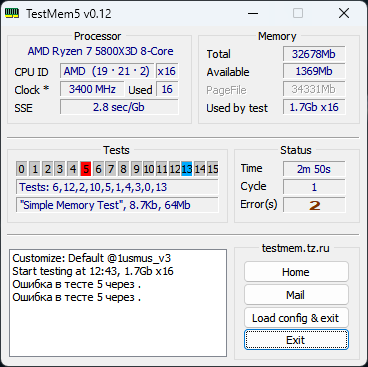The image size is (368, 367).
Task: Click the CPU ID value AMD (19 · 21 · 2)
Action: pyautogui.click(x=107, y=71)
